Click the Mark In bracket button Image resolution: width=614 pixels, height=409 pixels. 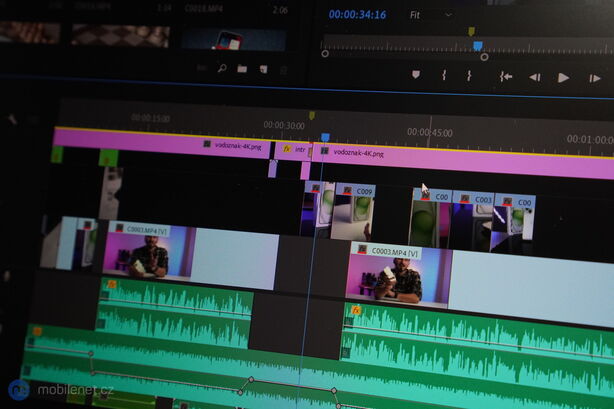pyautogui.click(x=444, y=75)
